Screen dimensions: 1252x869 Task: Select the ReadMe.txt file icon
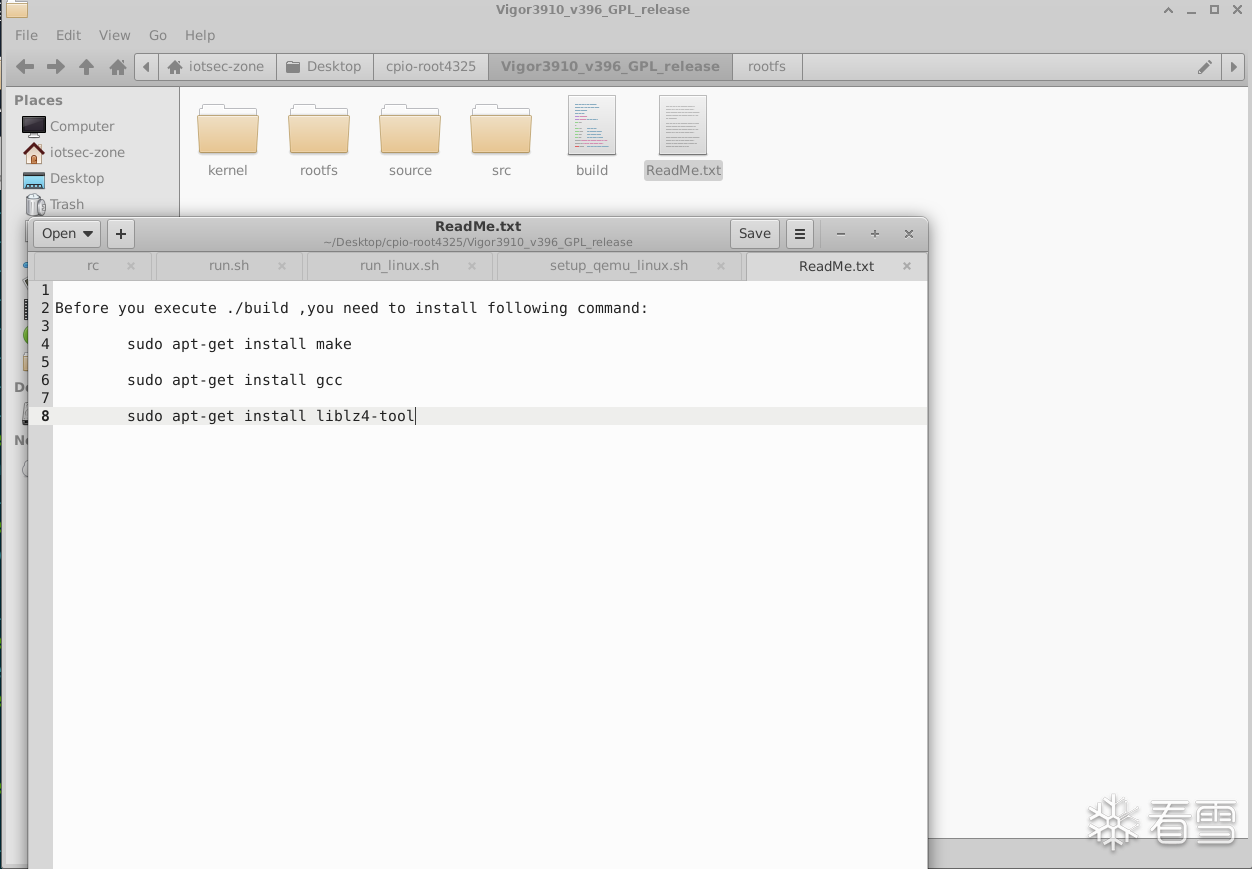coord(683,125)
